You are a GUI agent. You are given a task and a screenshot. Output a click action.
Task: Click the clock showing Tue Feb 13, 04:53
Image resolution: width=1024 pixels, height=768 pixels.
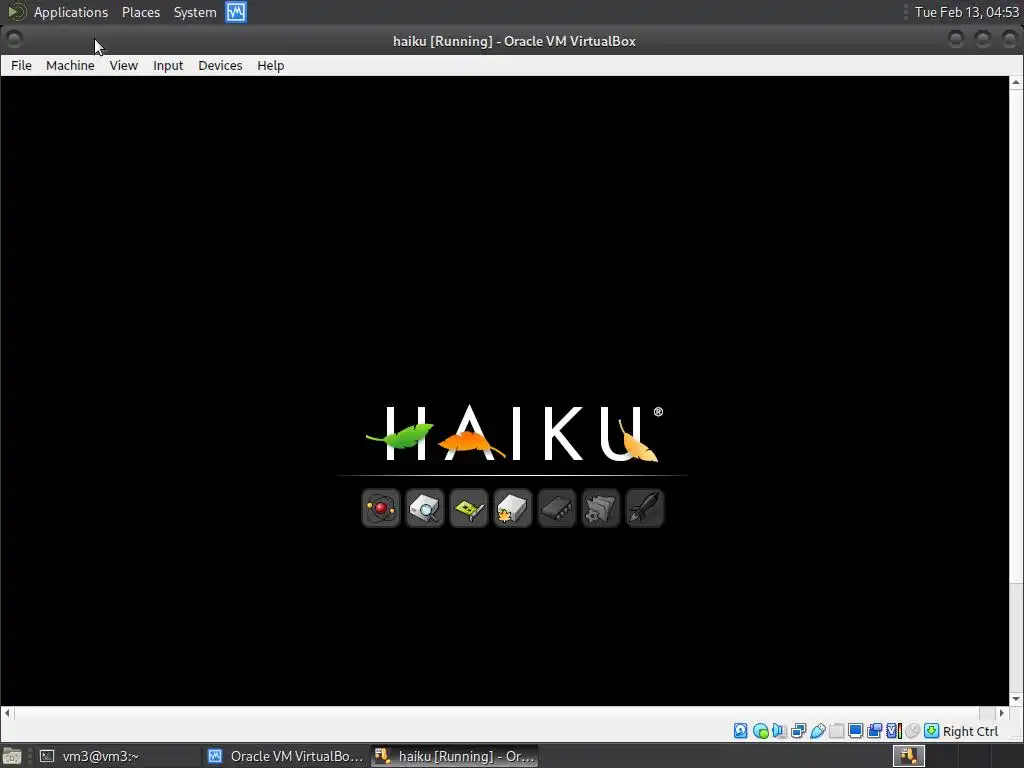point(967,12)
